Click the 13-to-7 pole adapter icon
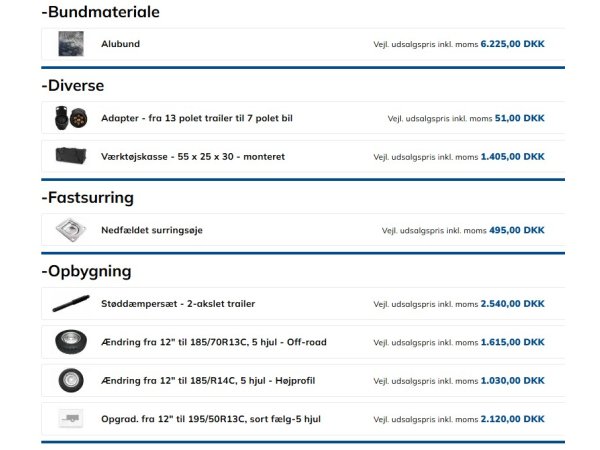600x450 pixels. (x=70, y=118)
